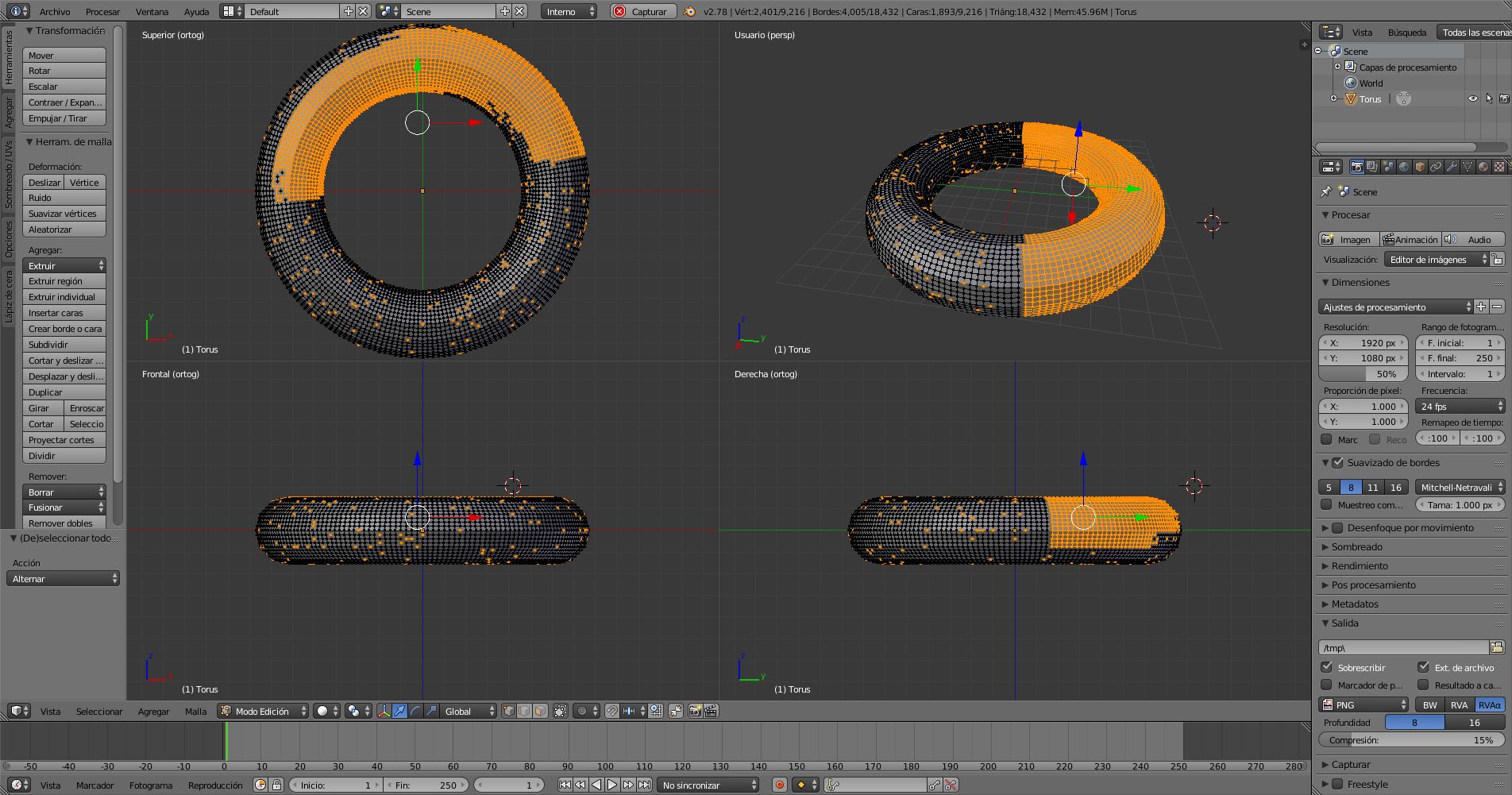Viewport: 1512px width, 795px height.
Task: Click the Subdividir button
Action: (64, 345)
